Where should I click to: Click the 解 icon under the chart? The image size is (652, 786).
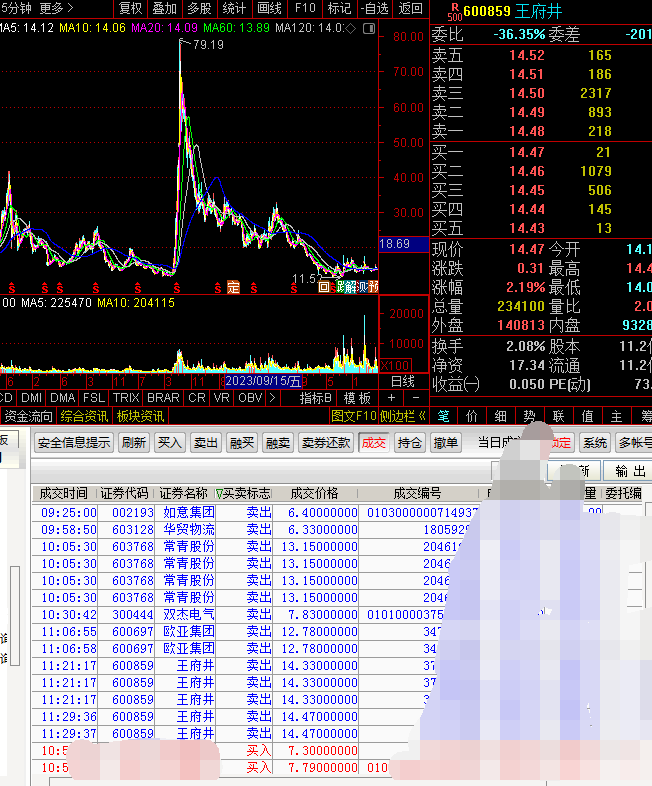pos(351,287)
